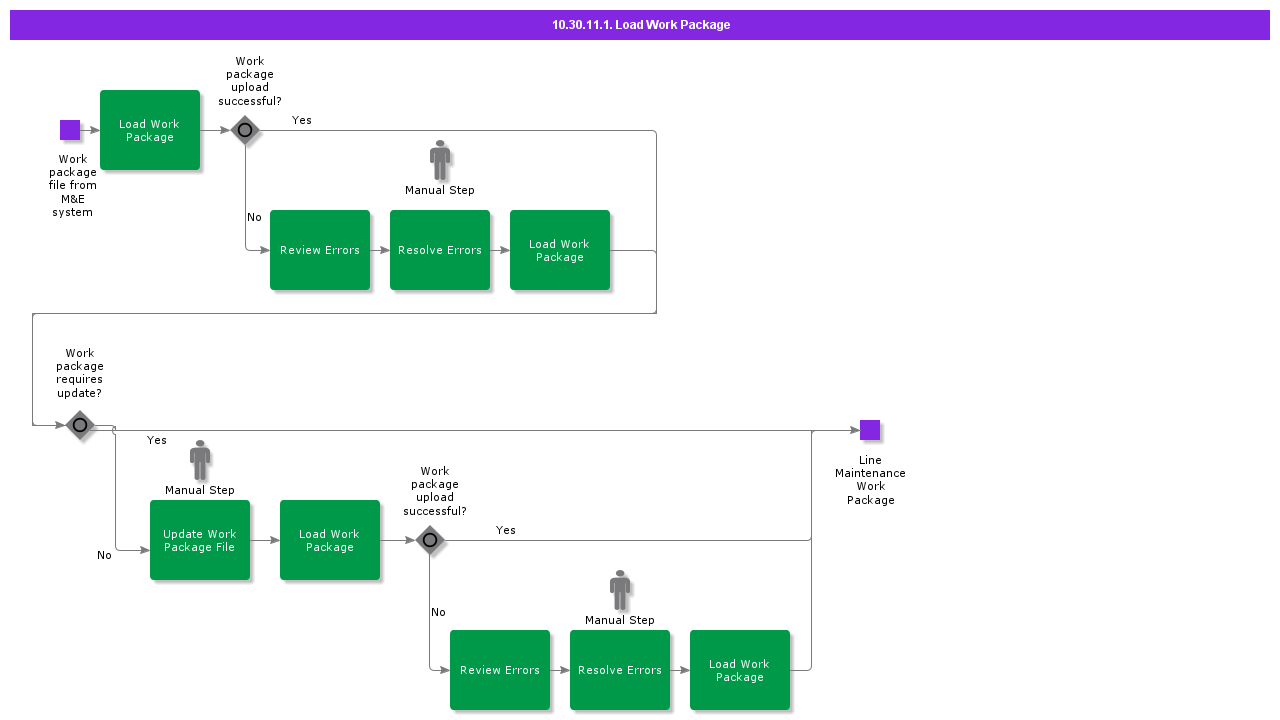Viewport: 1280px width, 720px height.
Task: Click the Update Work Package File task
Action: [200, 540]
